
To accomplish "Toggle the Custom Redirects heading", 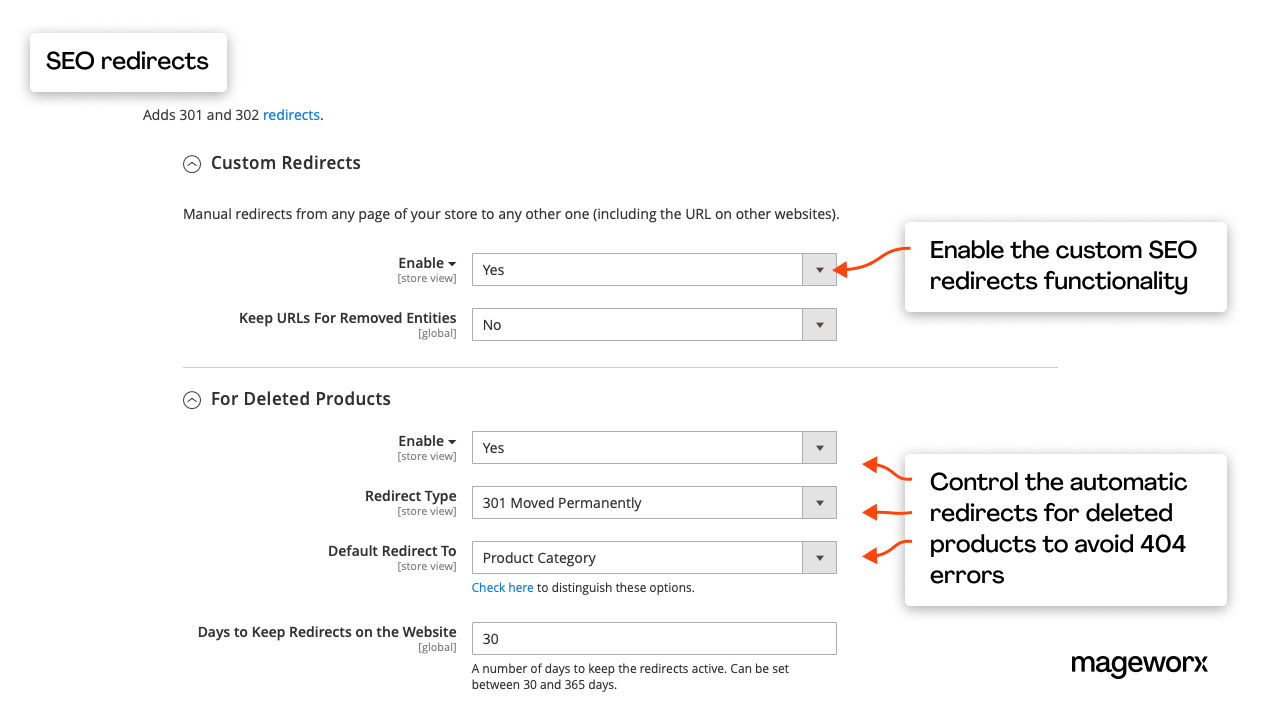I will pyautogui.click(x=285, y=163).
